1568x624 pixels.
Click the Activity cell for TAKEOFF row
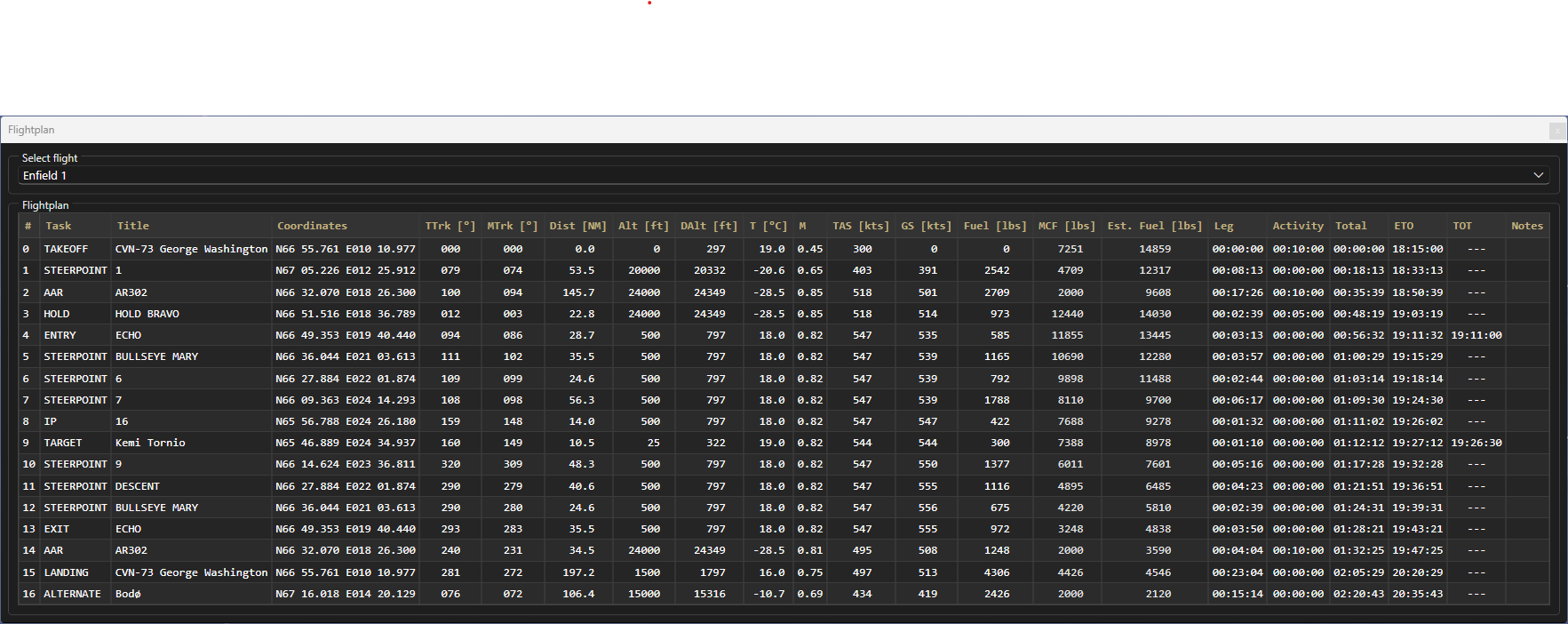tap(1297, 249)
